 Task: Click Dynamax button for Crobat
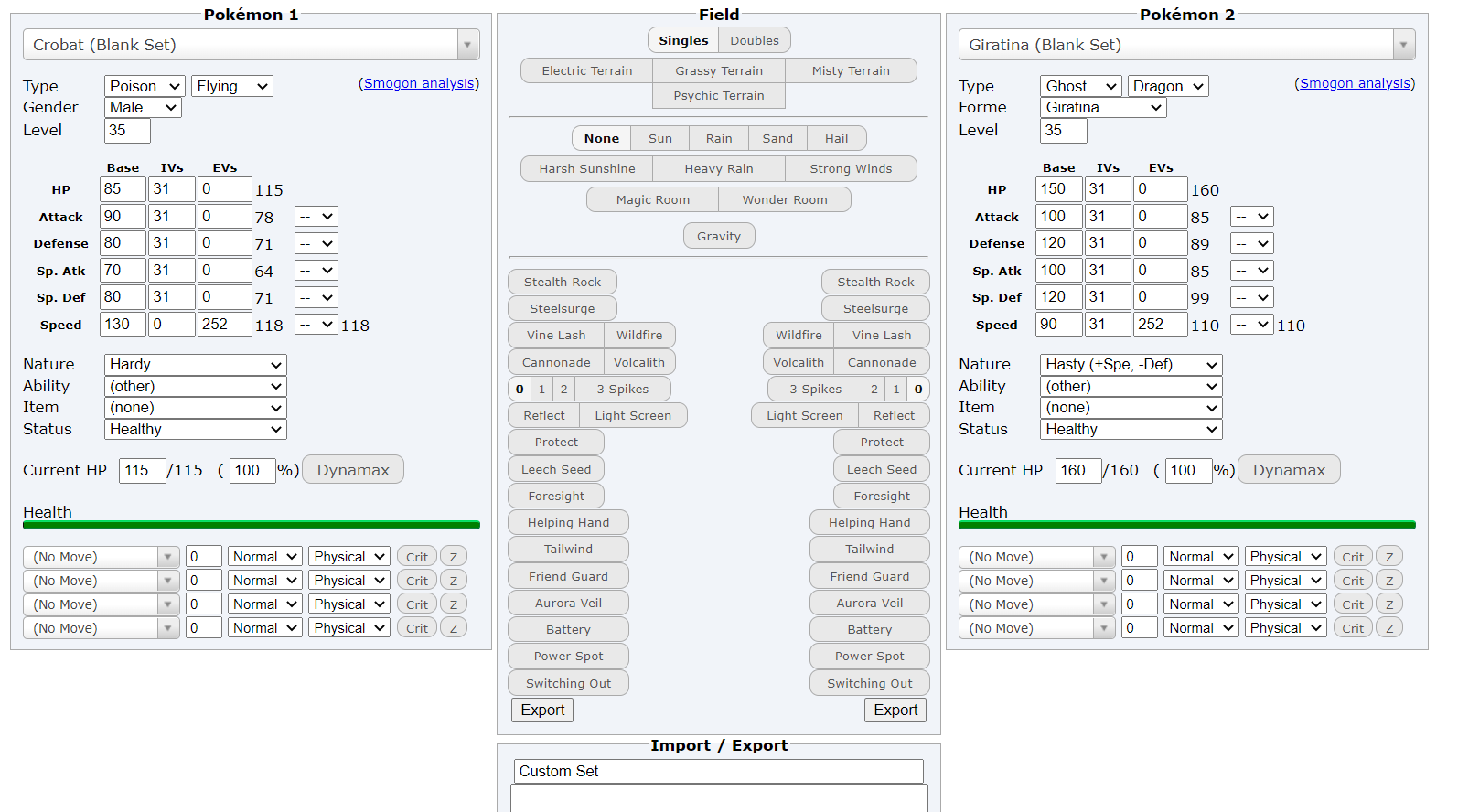(353, 470)
